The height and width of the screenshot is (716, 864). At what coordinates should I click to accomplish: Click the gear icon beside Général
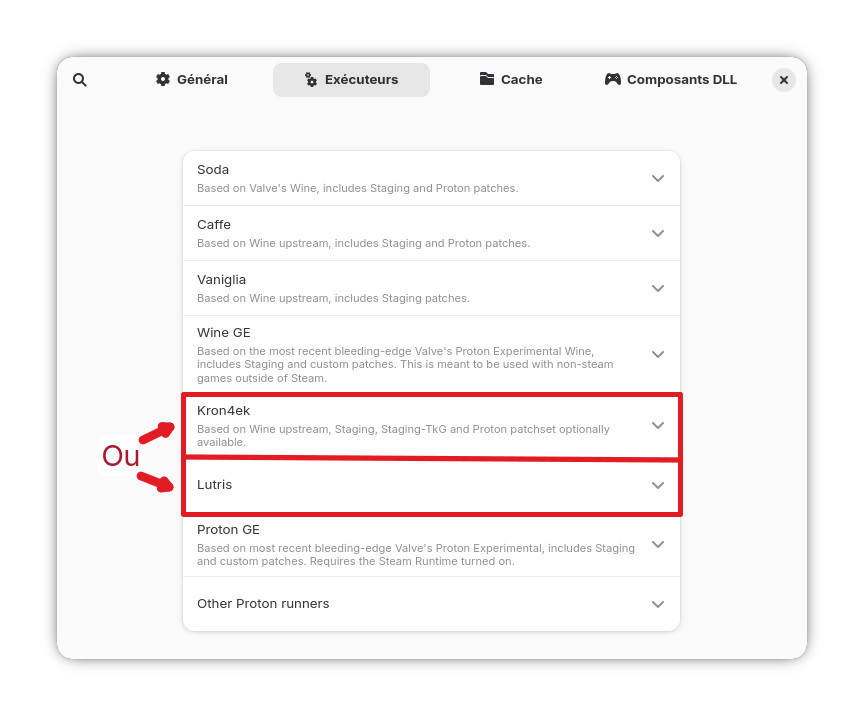(x=163, y=79)
